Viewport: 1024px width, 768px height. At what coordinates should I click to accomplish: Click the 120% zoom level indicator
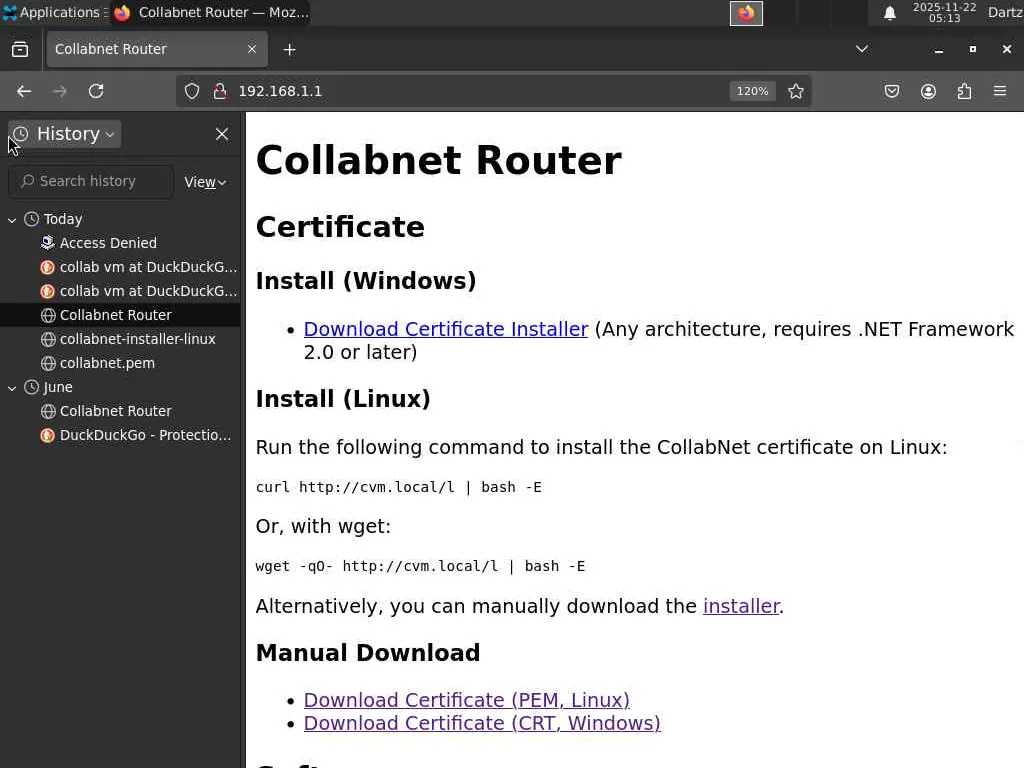click(x=752, y=91)
